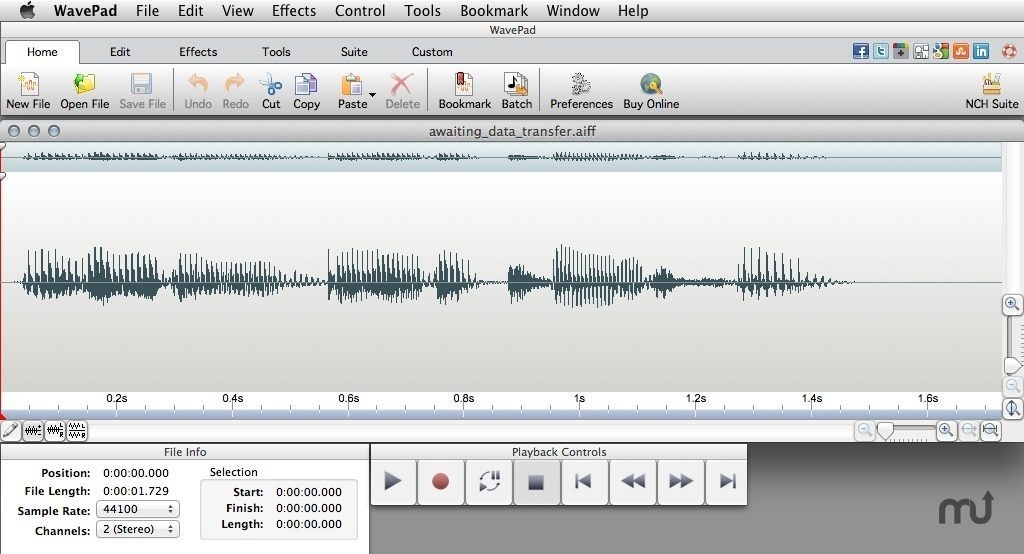Open the Sample Rate 44100 dropdown

[138, 509]
